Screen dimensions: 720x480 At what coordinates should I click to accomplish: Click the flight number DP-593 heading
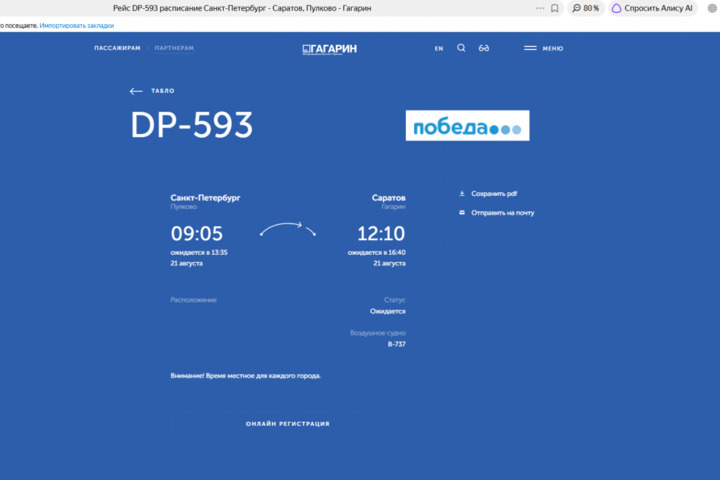pyautogui.click(x=192, y=125)
